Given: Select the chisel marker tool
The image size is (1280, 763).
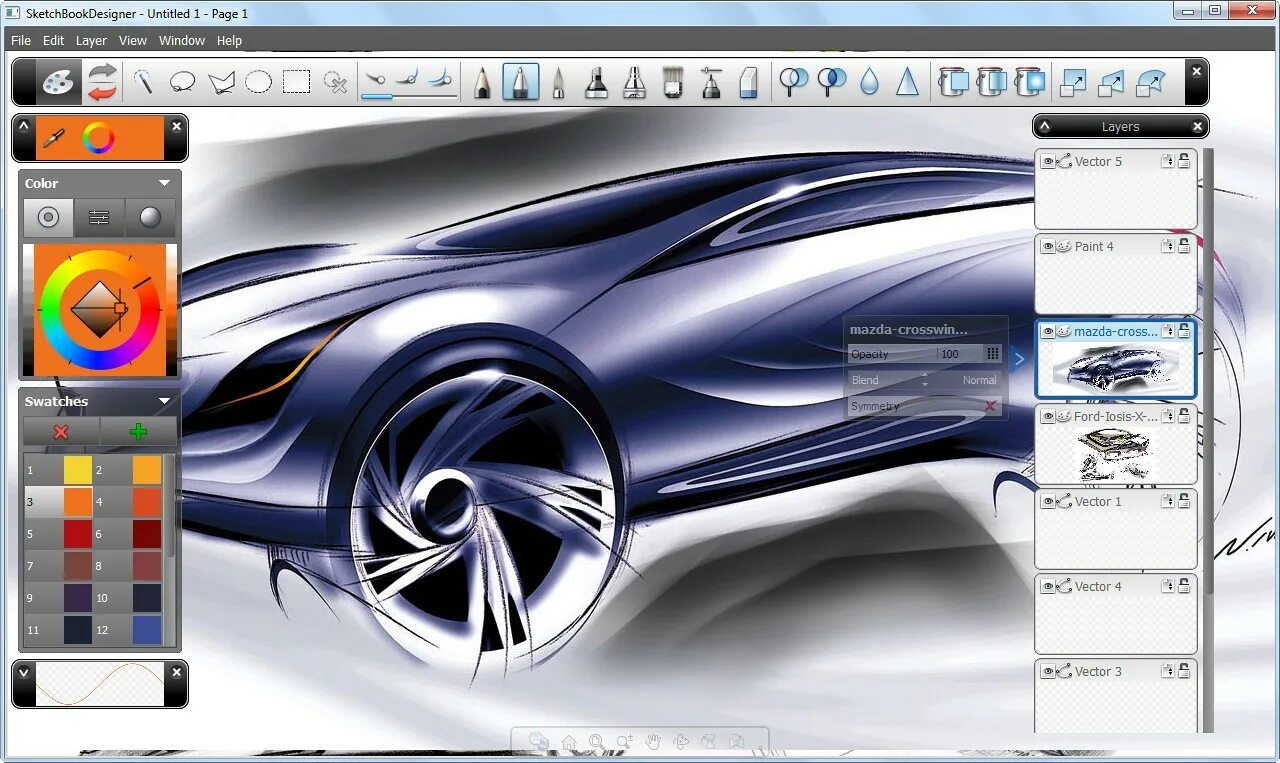Looking at the screenshot, I should 596,82.
